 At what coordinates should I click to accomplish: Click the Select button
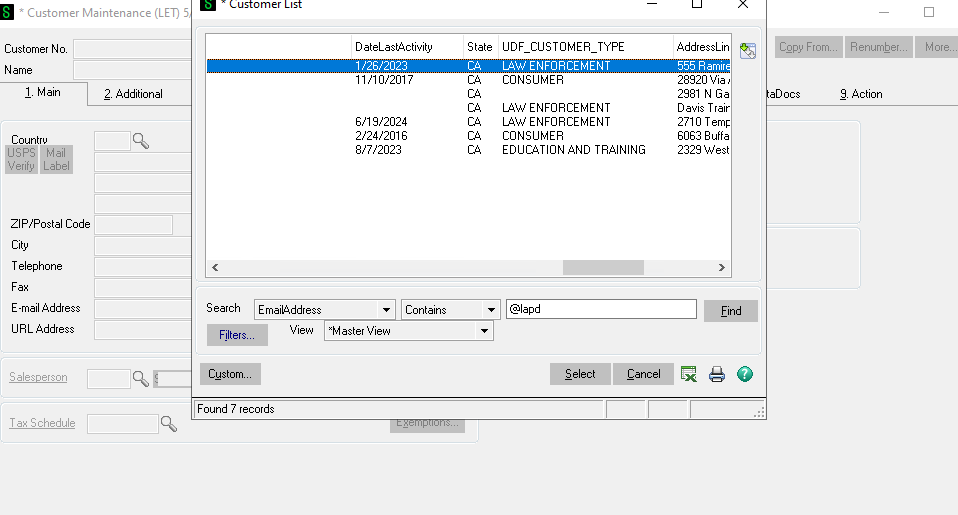pos(580,374)
